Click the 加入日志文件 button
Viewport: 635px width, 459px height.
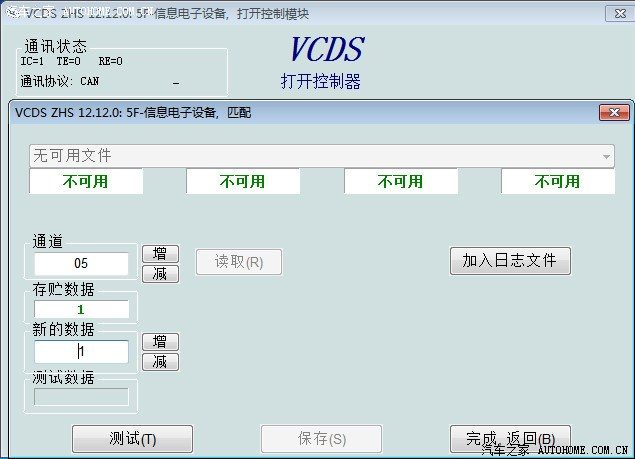tap(510, 261)
